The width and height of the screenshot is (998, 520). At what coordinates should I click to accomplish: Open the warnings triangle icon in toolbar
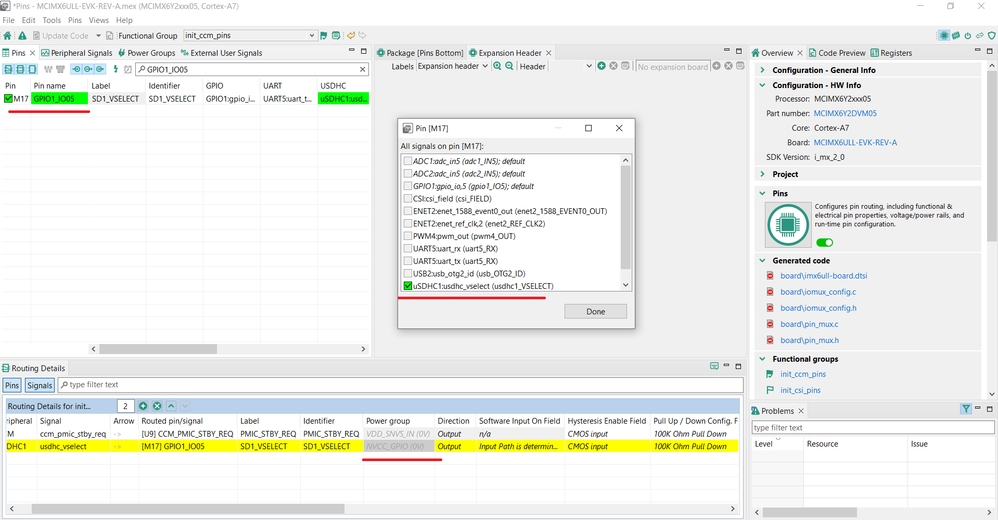click(22, 36)
